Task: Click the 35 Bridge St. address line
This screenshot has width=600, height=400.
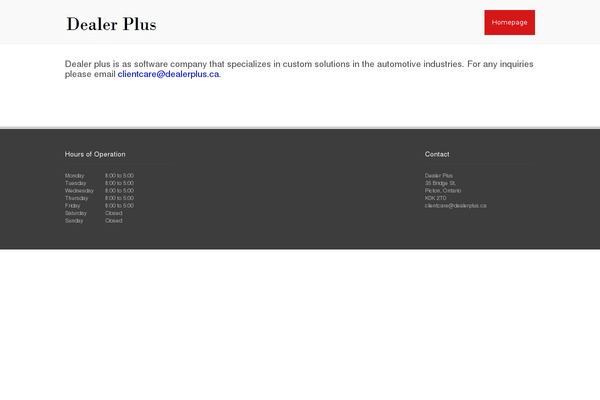Action: (440, 183)
